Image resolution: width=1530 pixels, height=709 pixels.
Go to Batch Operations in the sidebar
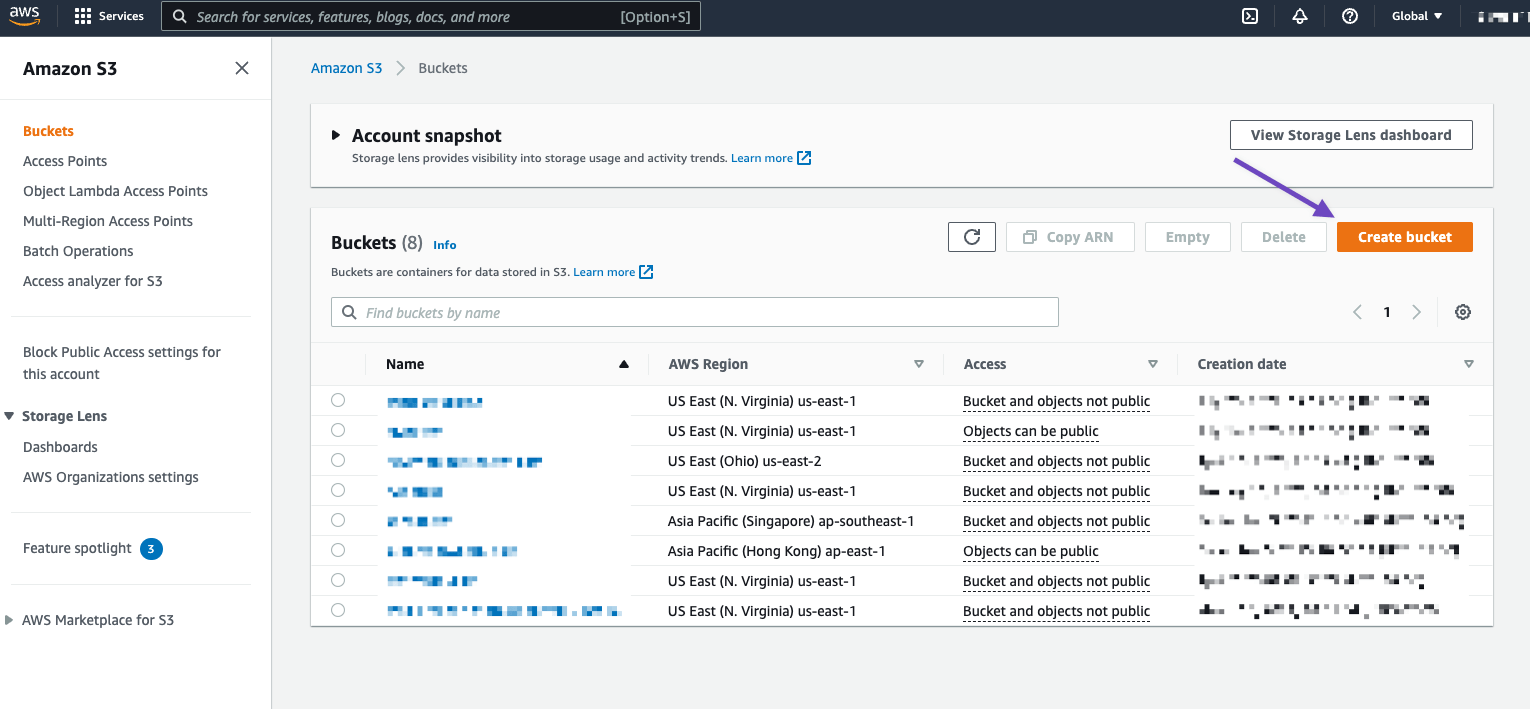[x=78, y=251]
